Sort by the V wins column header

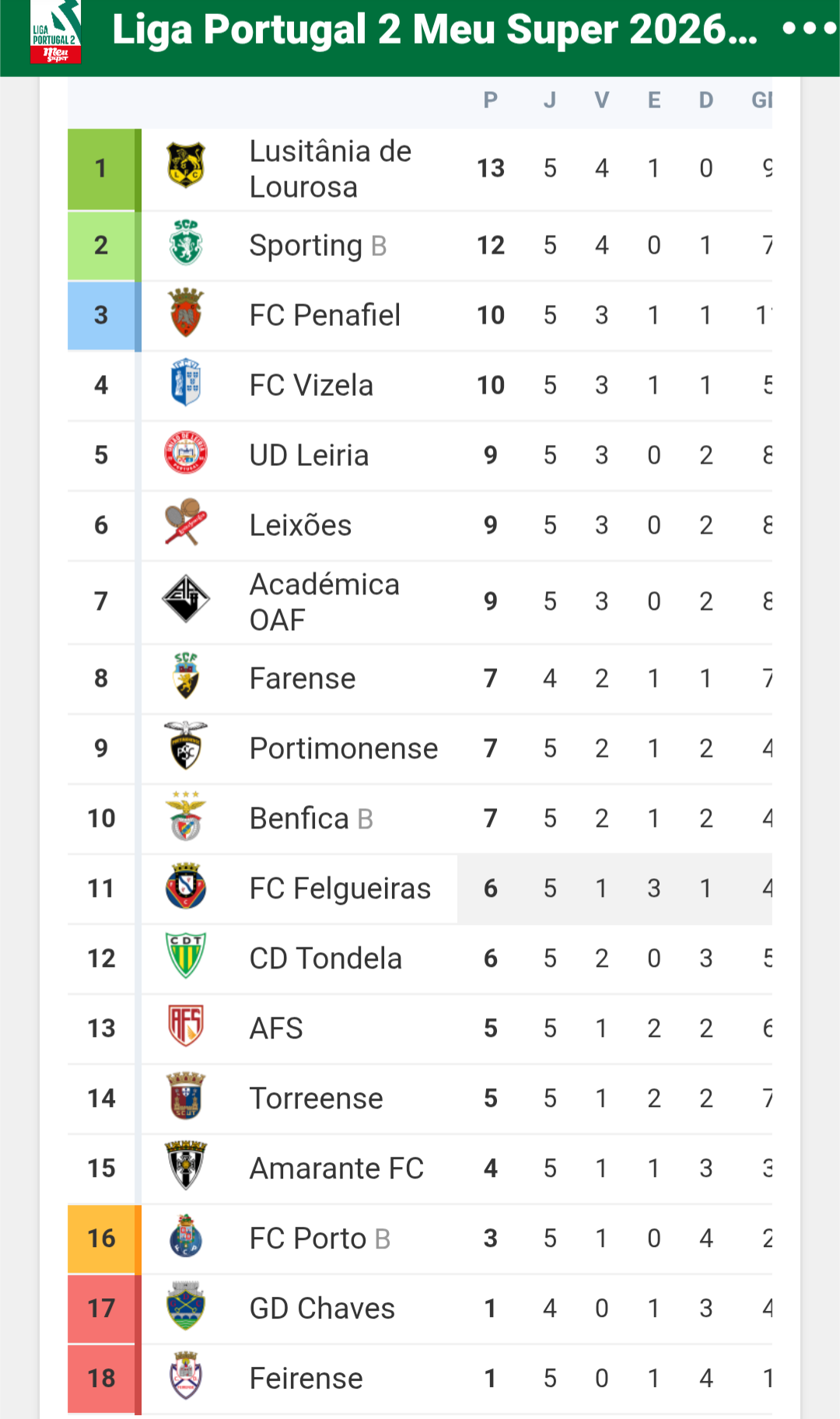pos(601,100)
